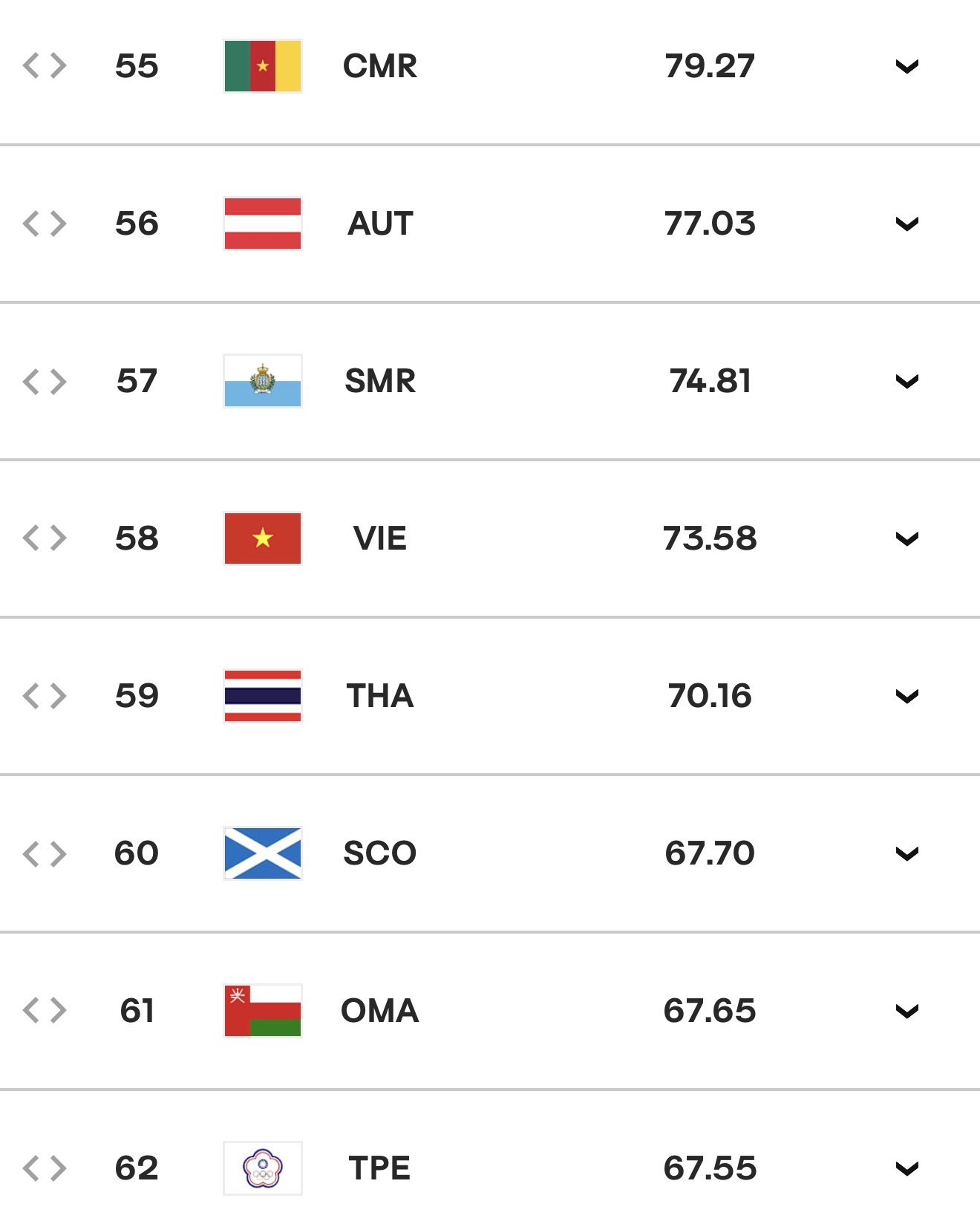This screenshot has width=980, height=1227.
Task: Click the San Marino flag icon
Action: coord(263,381)
